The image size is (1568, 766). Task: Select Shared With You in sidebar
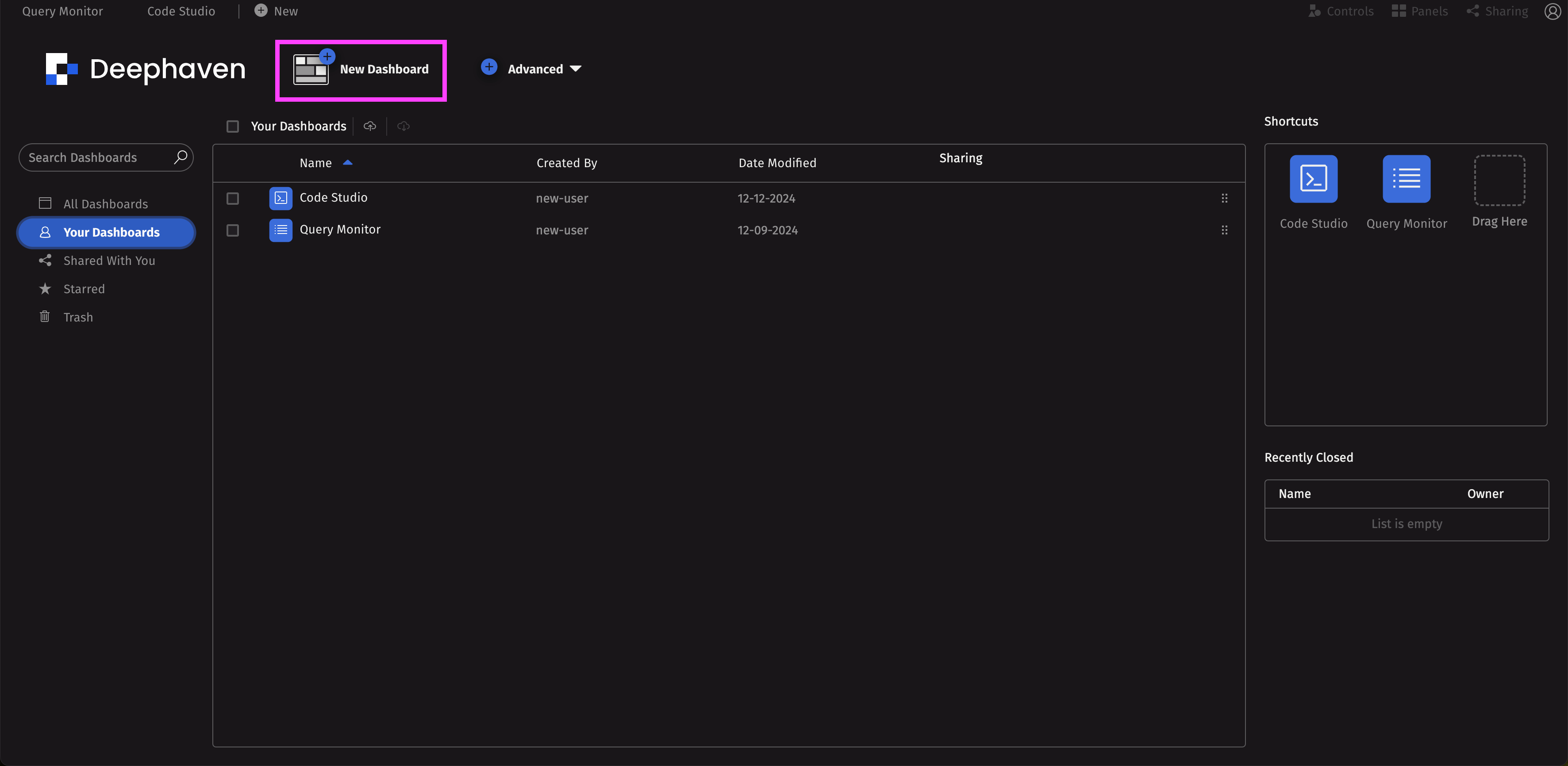tap(109, 260)
